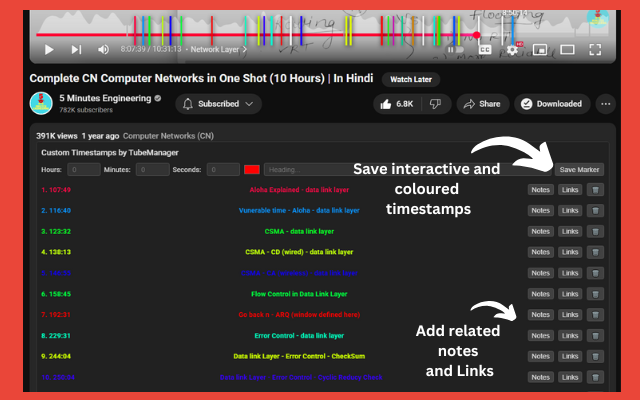
Task: Toggle the autoplay switch
Action: point(456,50)
